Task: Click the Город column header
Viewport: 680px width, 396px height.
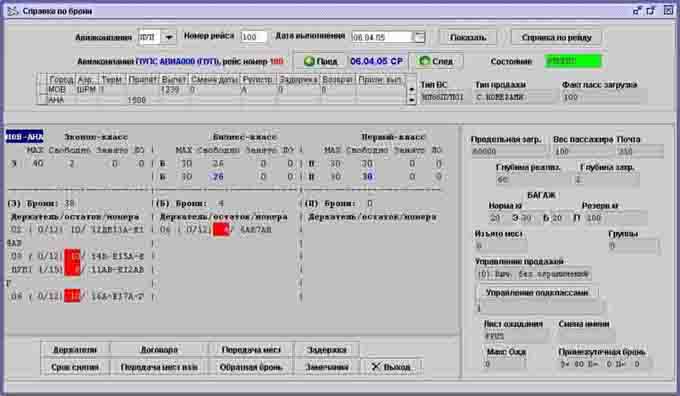Action: [61, 80]
